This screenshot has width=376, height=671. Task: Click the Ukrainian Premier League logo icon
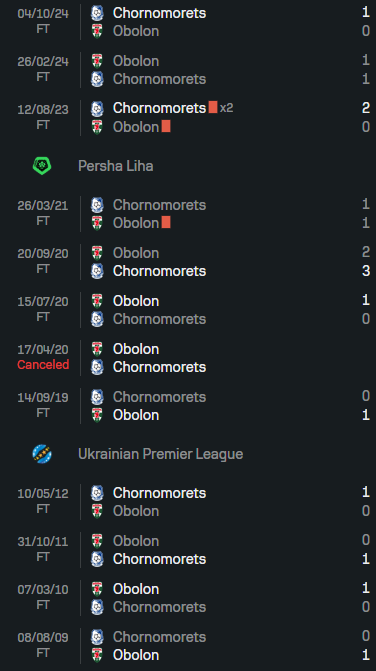pyautogui.click(x=42, y=454)
